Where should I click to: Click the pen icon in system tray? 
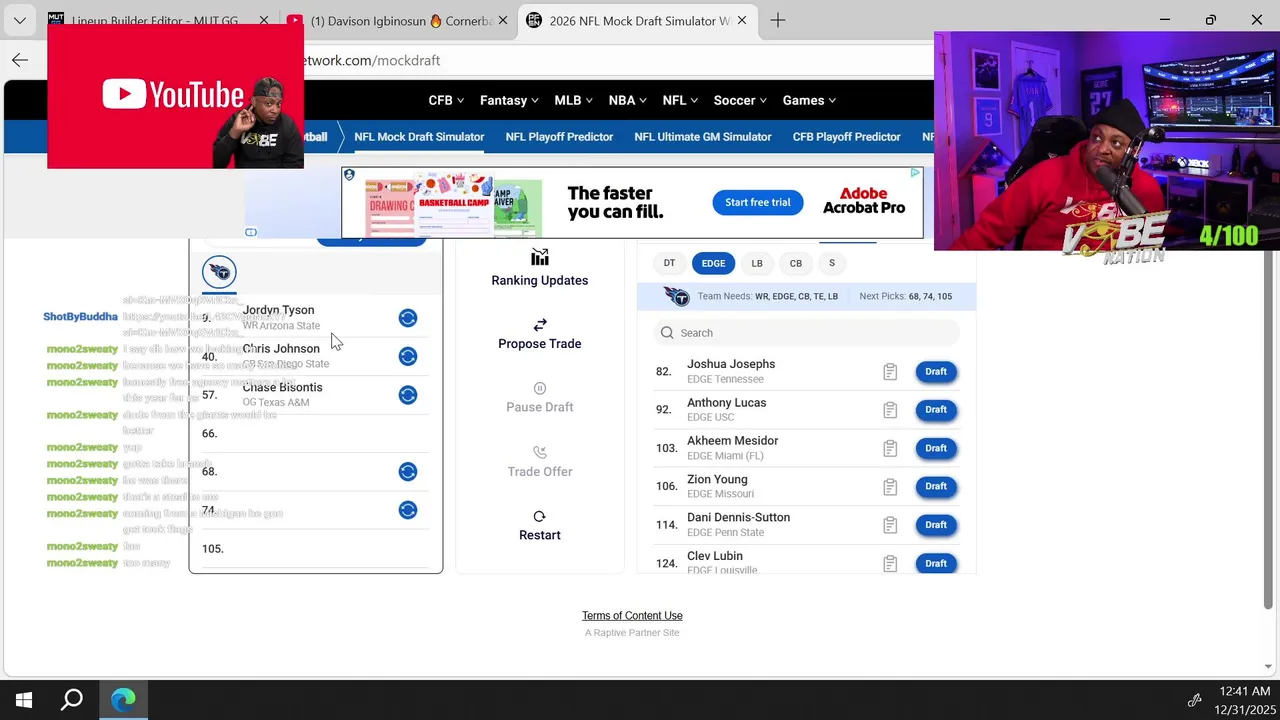1194,700
